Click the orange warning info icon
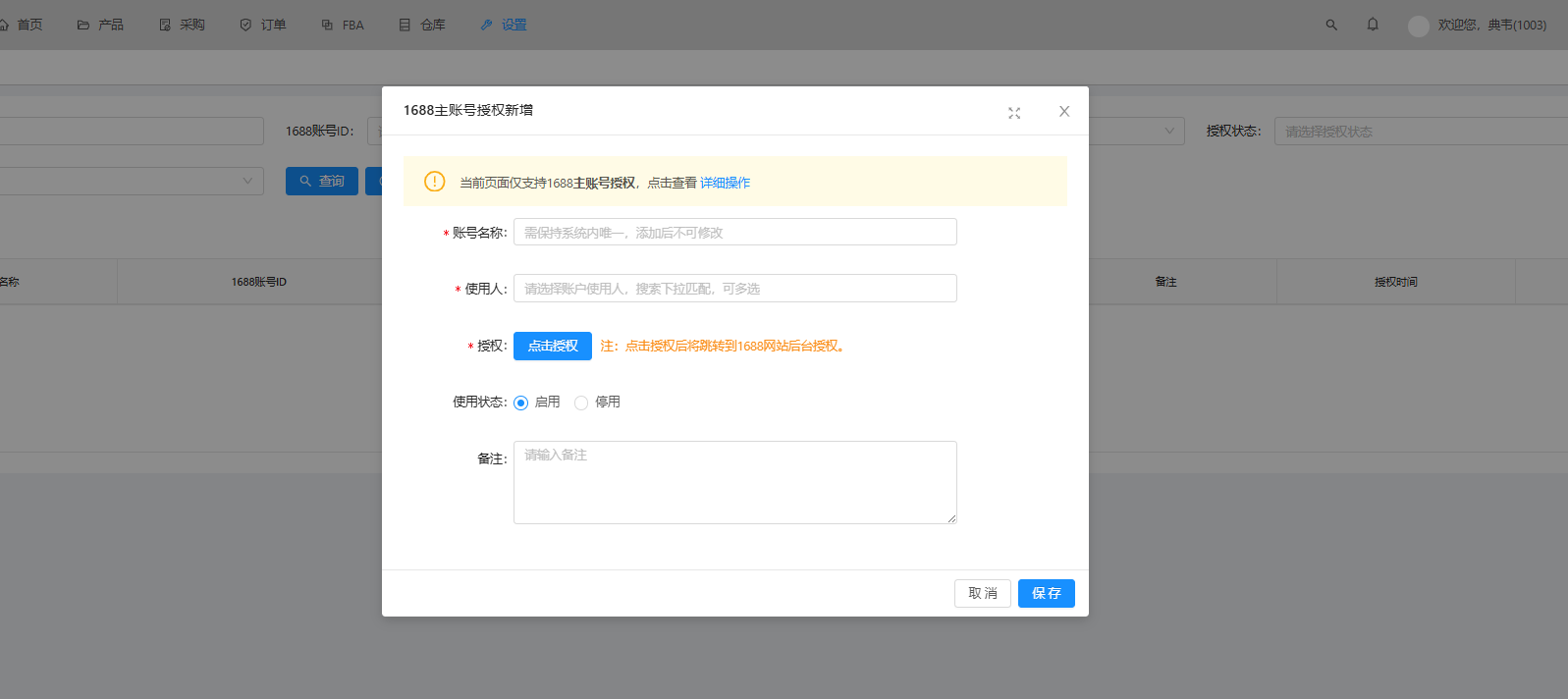Viewport: 1568px width, 699px height. (x=434, y=182)
